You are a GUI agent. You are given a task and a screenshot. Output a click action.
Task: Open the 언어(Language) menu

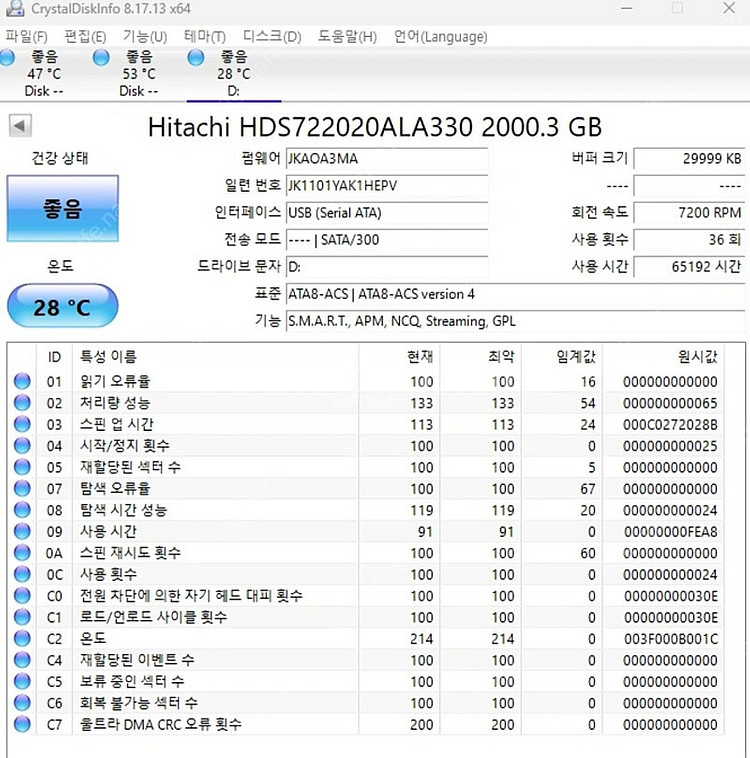coord(441,37)
